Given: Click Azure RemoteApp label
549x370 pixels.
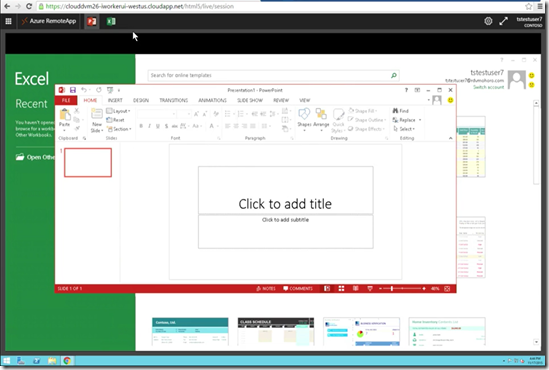Looking at the screenshot, I should coord(49,21).
